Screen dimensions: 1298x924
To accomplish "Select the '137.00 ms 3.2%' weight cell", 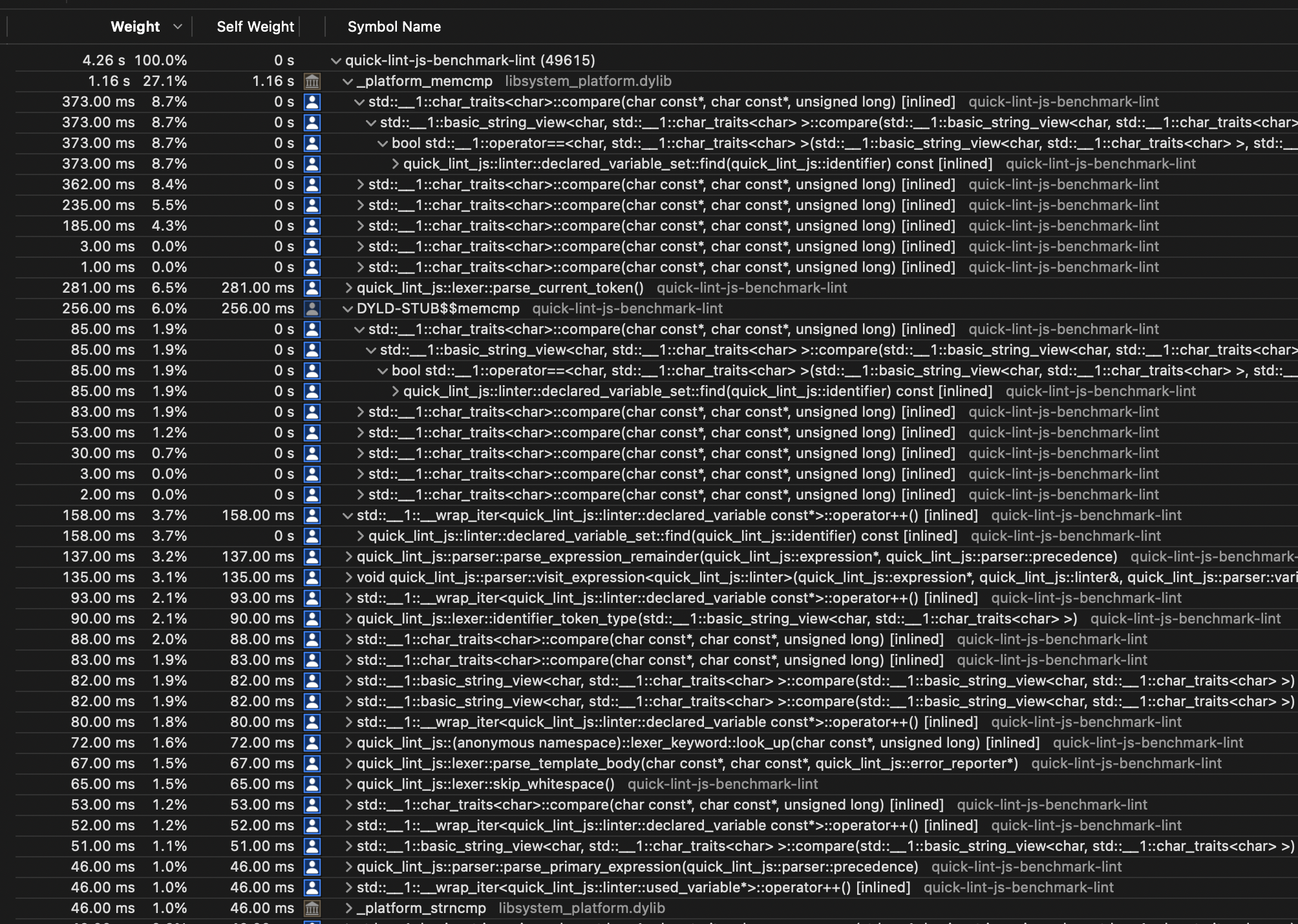I will [124, 556].
